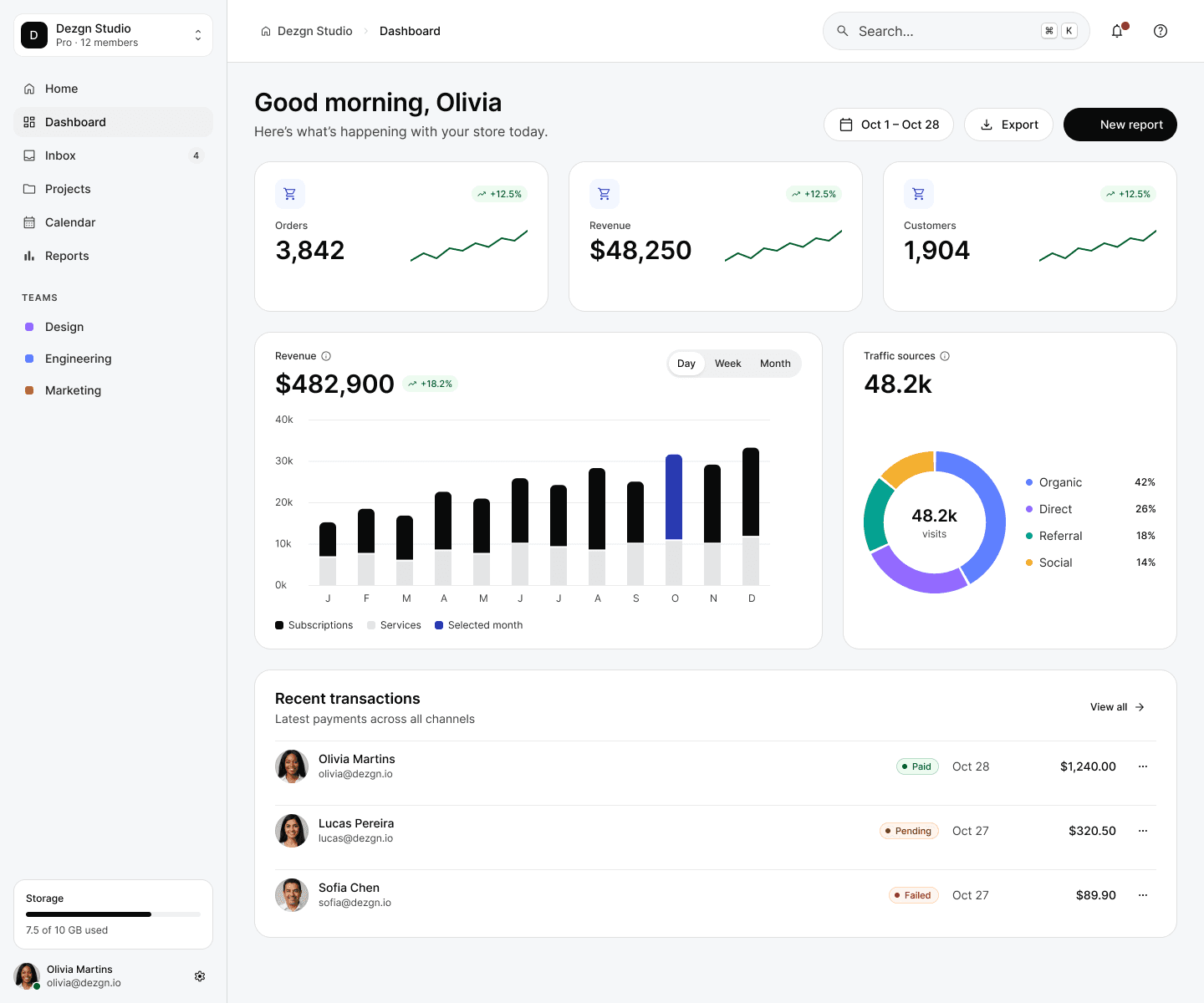Click the Calendar sidebar icon
1204x1003 pixels.
[29, 222]
